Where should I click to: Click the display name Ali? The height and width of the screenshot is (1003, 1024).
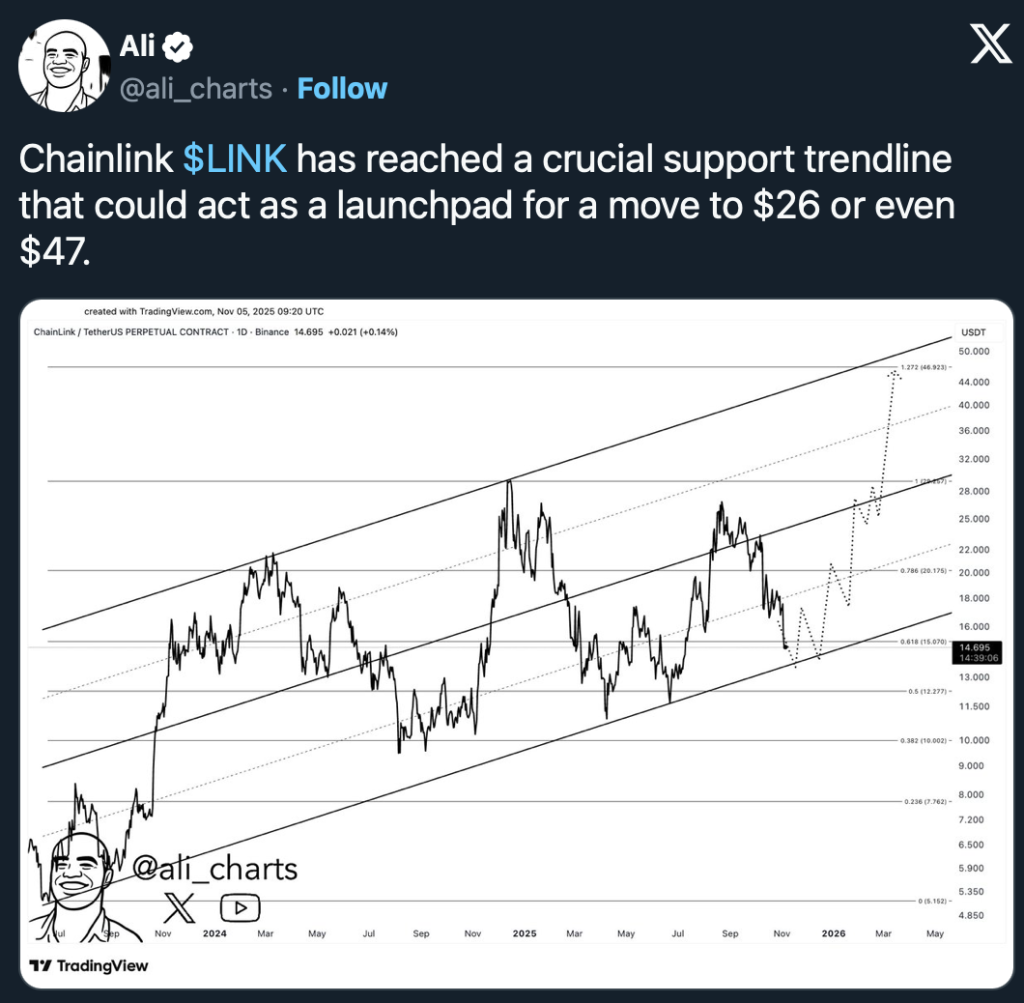point(136,45)
